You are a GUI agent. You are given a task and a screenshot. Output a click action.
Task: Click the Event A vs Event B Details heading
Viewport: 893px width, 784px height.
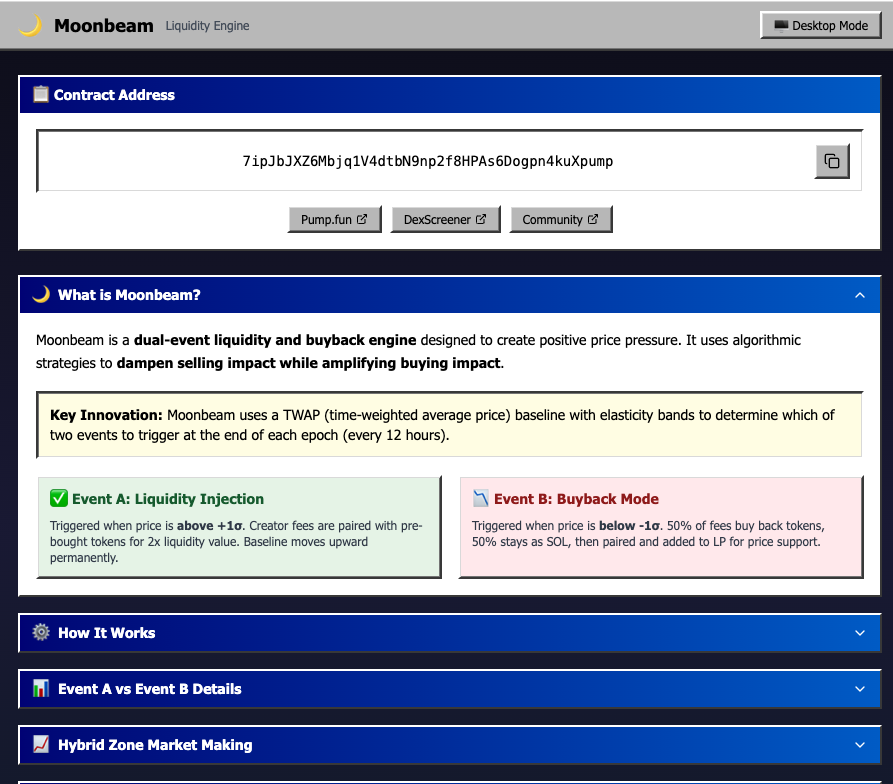tap(150, 689)
